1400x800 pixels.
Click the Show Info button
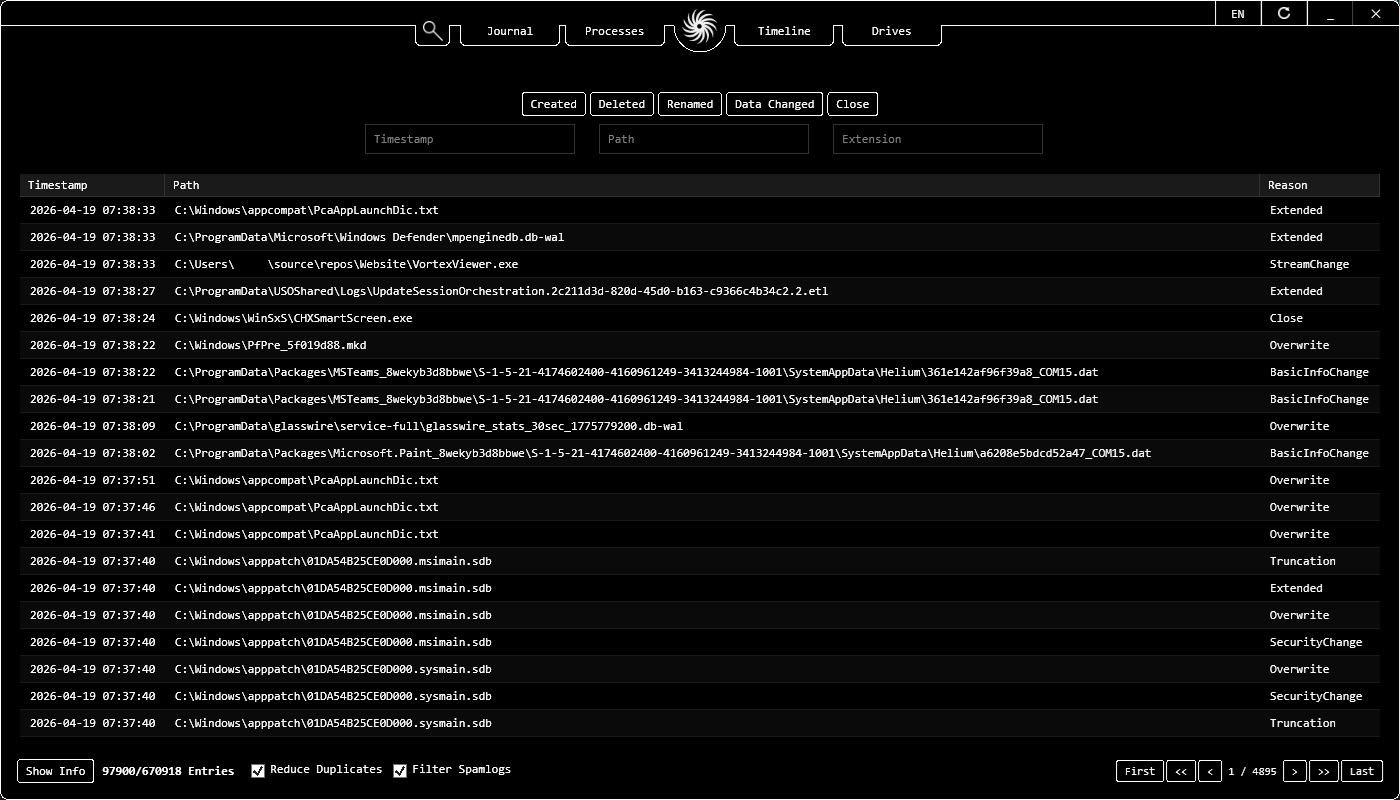pyautogui.click(x=55, y=770)
